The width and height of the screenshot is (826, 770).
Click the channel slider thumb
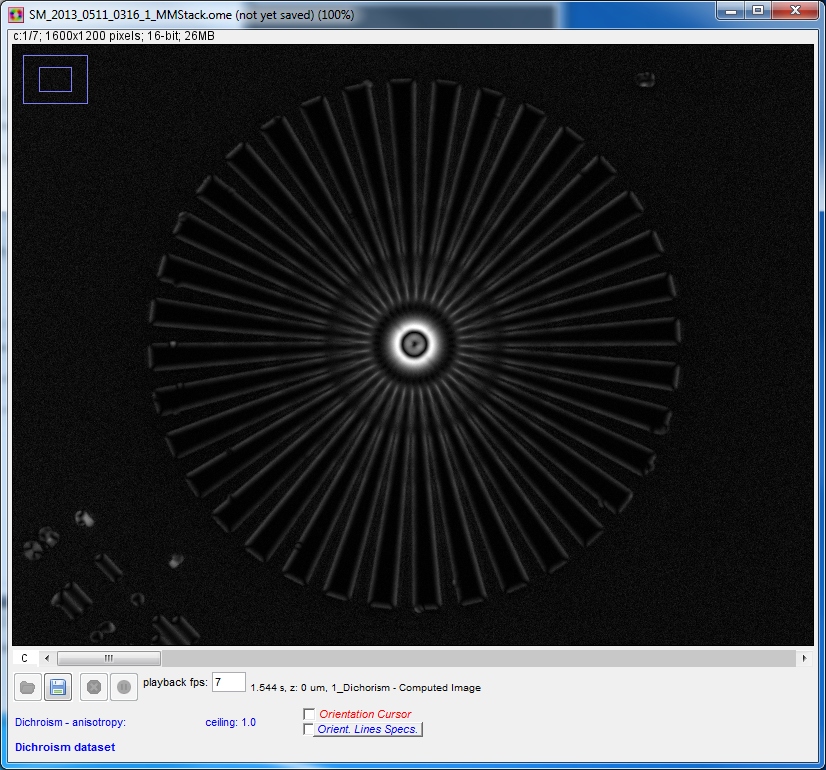(x=108, y=658)
